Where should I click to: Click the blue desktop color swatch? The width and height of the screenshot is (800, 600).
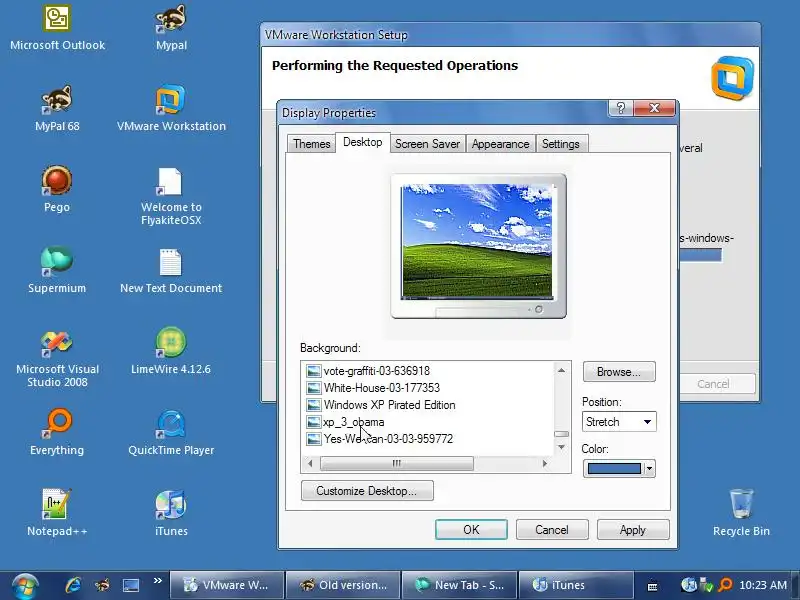coord(614,468)
